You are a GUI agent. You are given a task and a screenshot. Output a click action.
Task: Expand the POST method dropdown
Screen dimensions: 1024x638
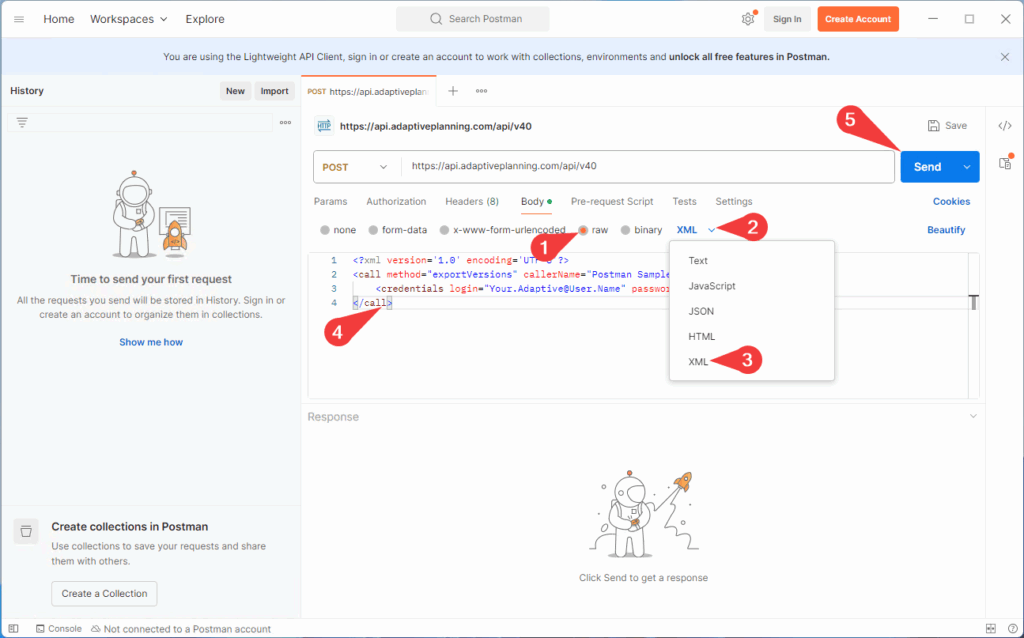click(356, 167)
